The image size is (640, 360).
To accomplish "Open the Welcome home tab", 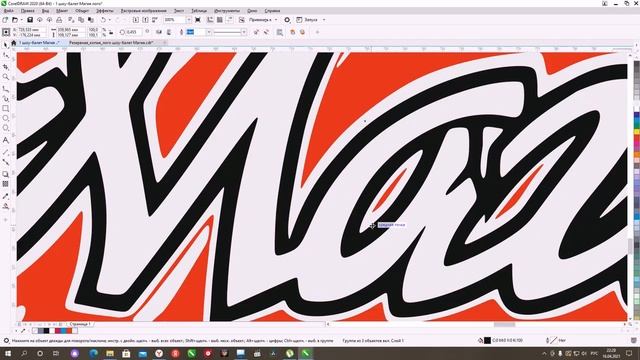I will [x=13, y=42].
